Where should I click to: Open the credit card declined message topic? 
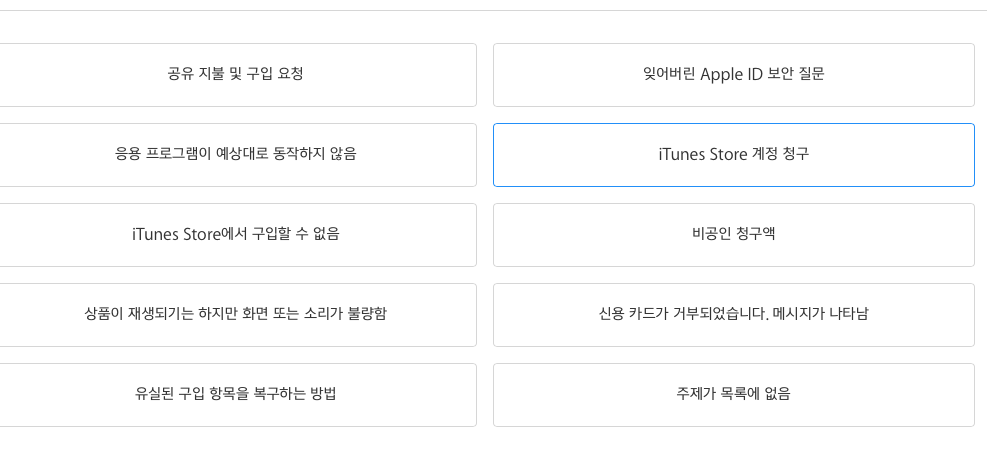coord(733,314)
